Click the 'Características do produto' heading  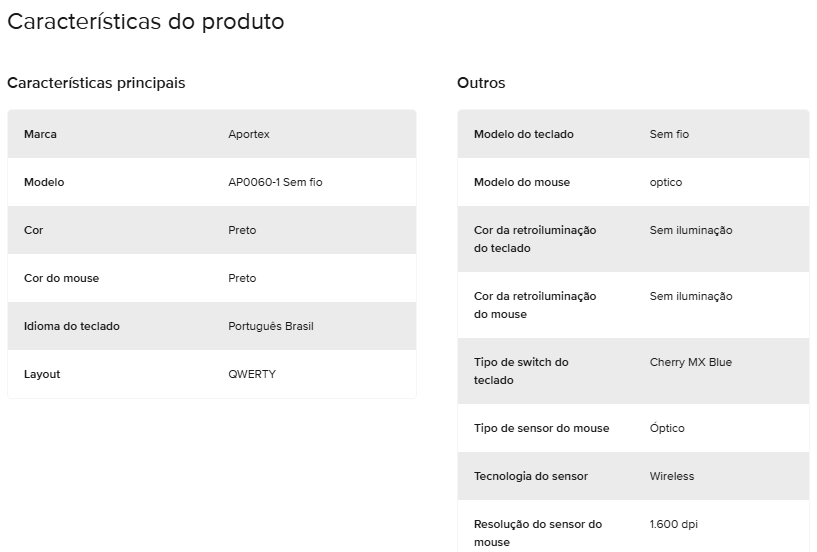pyautogui.click(x=146, y=22)
